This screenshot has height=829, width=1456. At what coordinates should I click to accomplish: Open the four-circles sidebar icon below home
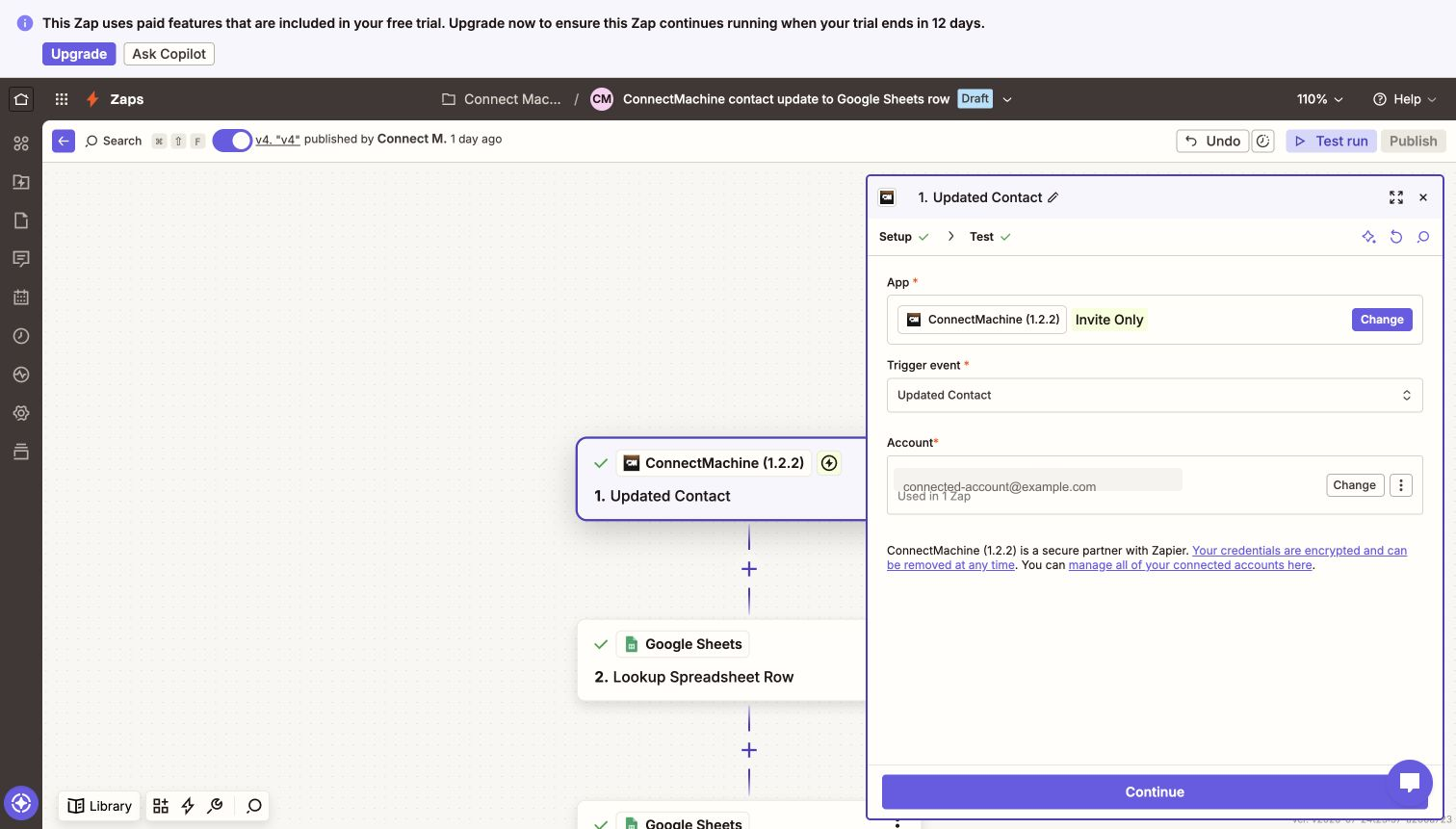(x=21, y=143)
